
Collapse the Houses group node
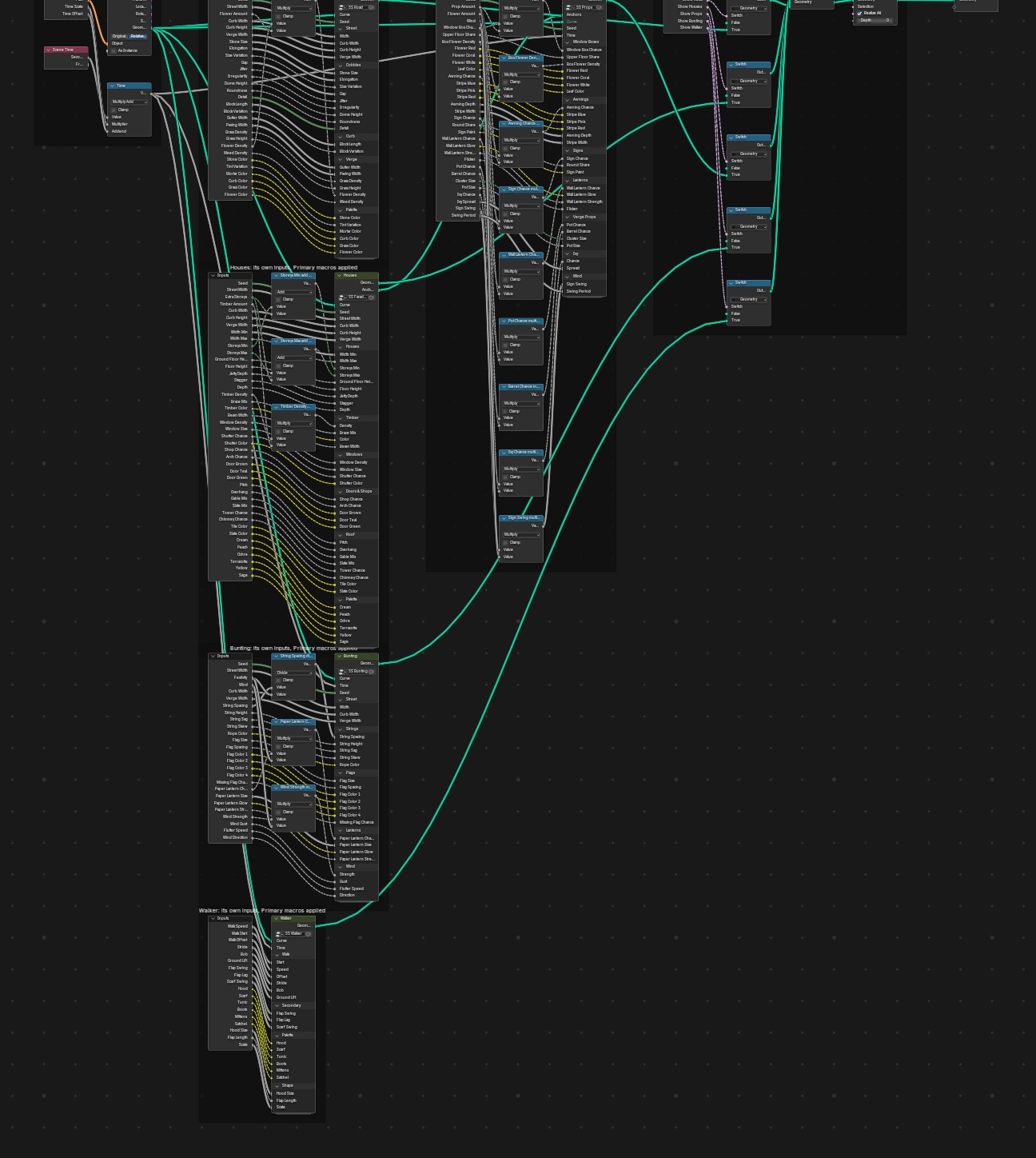(340, 275)
